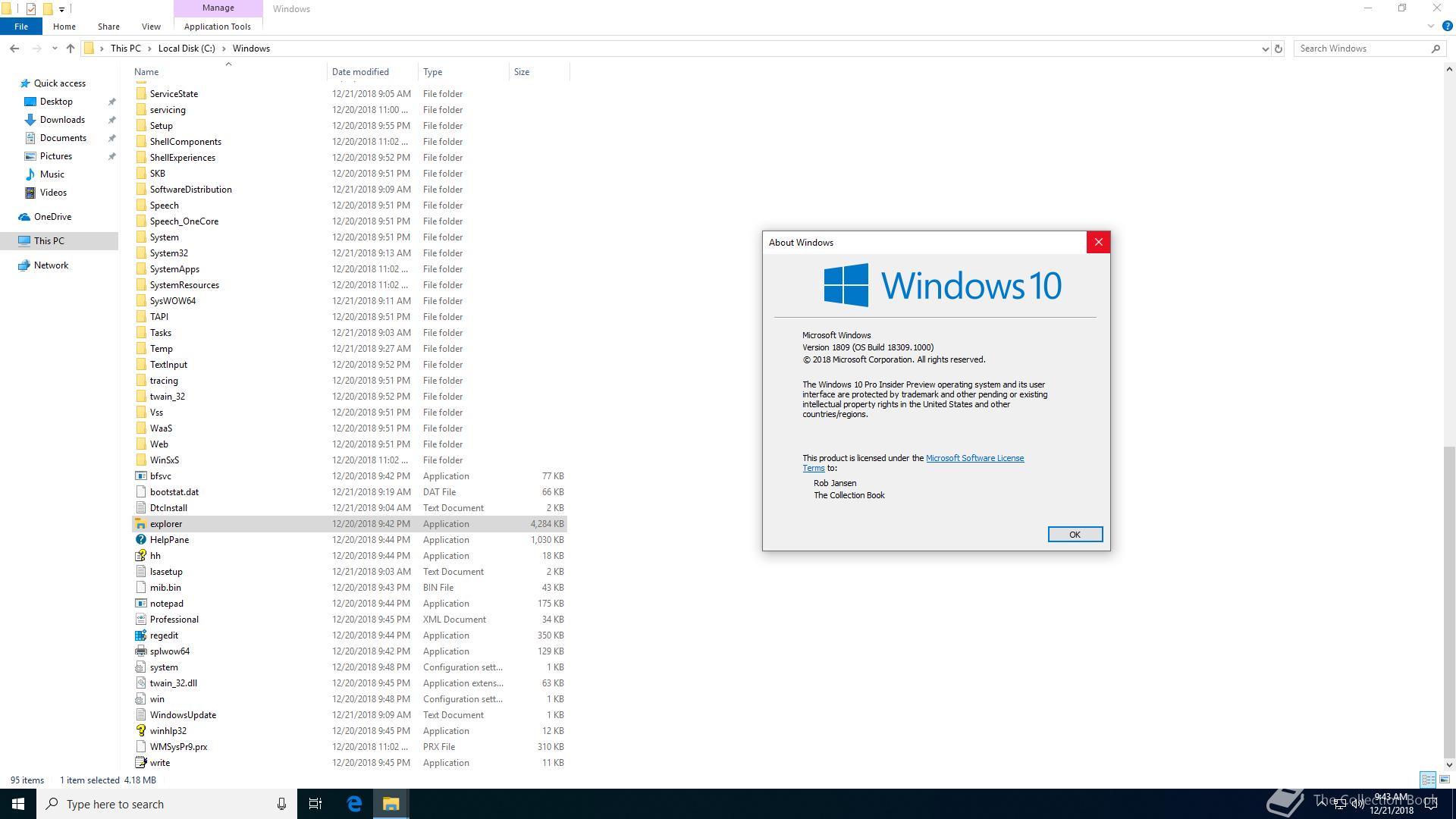
Task: Select Desktop in navigation pane
Action: (x=56, y=102)
